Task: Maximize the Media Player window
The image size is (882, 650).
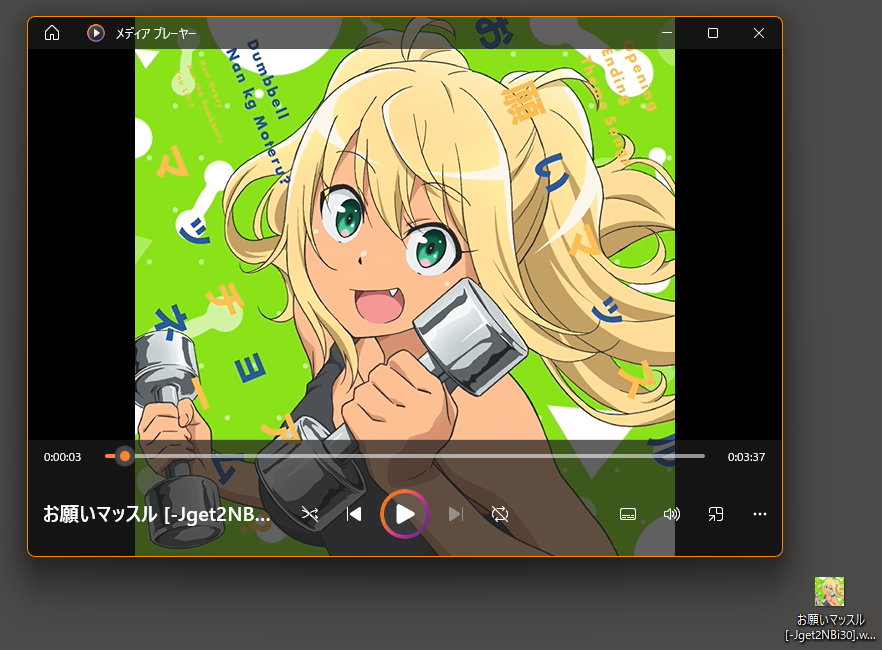Action: 713,33
